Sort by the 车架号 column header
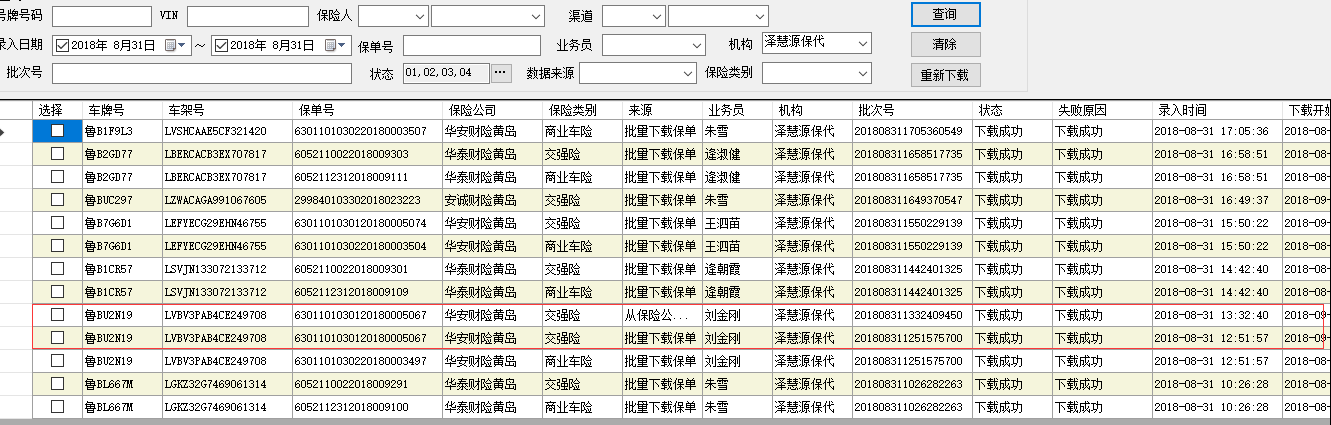Image resolution: width=1331 pixels, height=425 pixels. [x=226, y=110]
